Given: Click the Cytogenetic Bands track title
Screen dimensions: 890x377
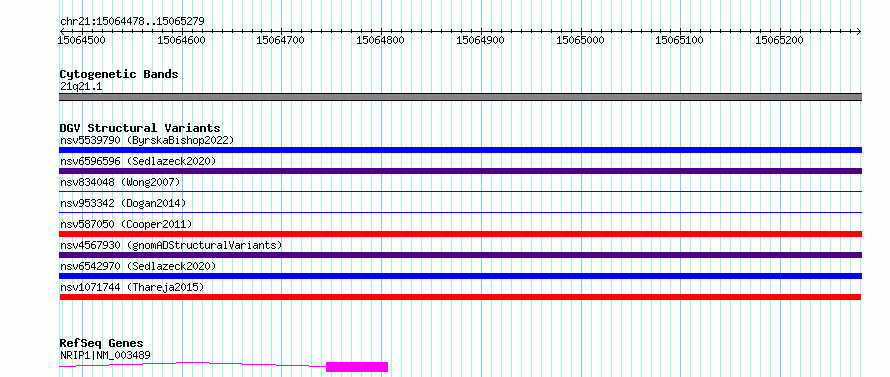Looking at the screenshot, I should click(119, 74).
